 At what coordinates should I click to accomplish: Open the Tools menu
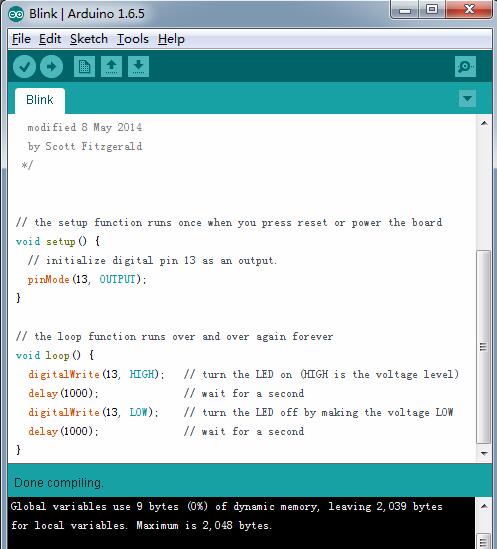click(132, 39)
